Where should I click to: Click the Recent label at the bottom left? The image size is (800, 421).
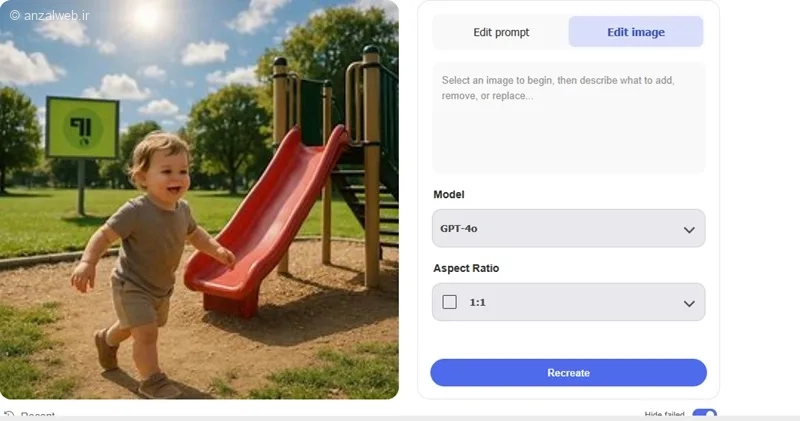37,414
